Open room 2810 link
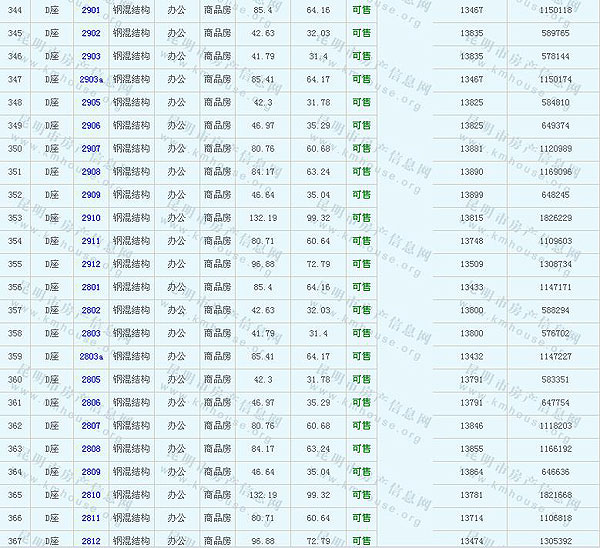600x548 pixels. (x=91, y=495)
